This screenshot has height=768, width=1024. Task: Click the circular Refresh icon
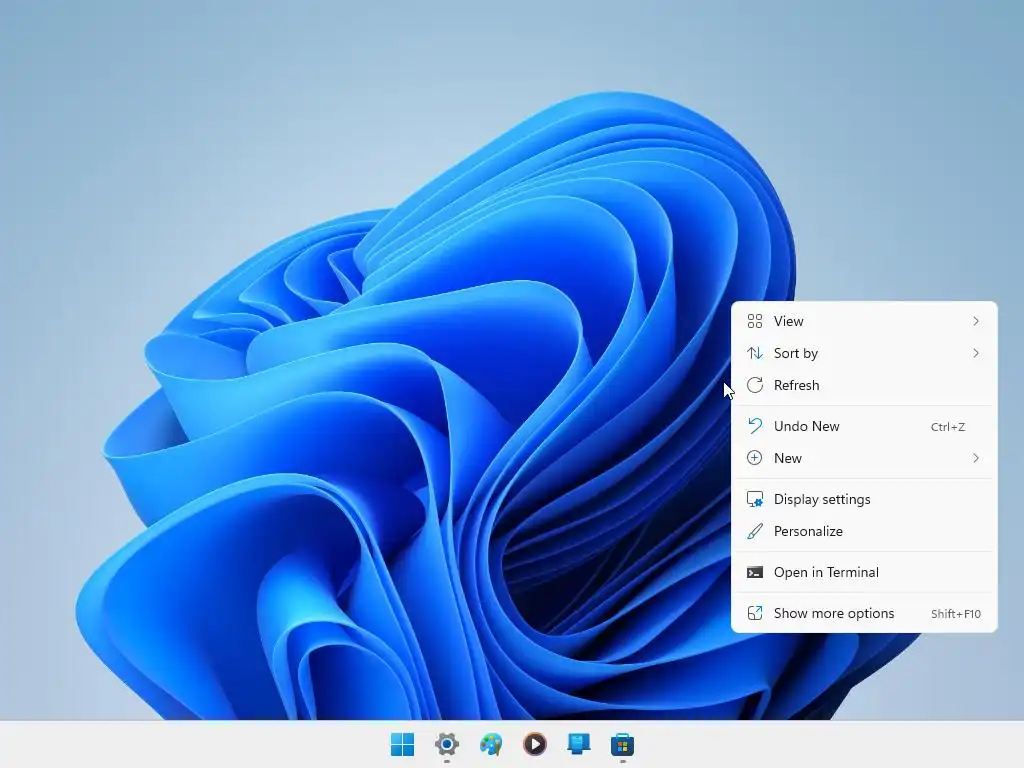(x=755, y=385)
